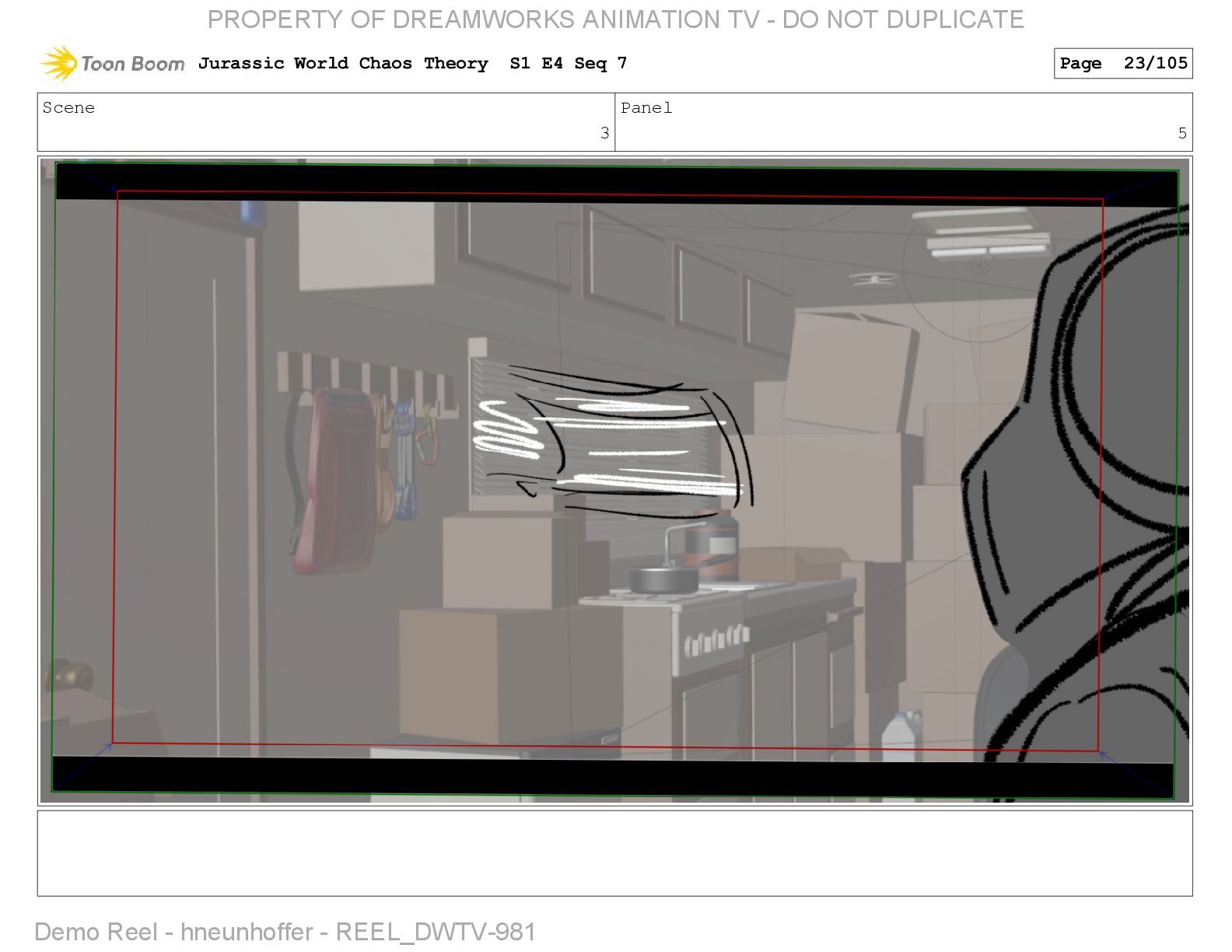The image size is (1232, 952).
Task: Click the Demo Reel footer text
Action: coord(285,932)
